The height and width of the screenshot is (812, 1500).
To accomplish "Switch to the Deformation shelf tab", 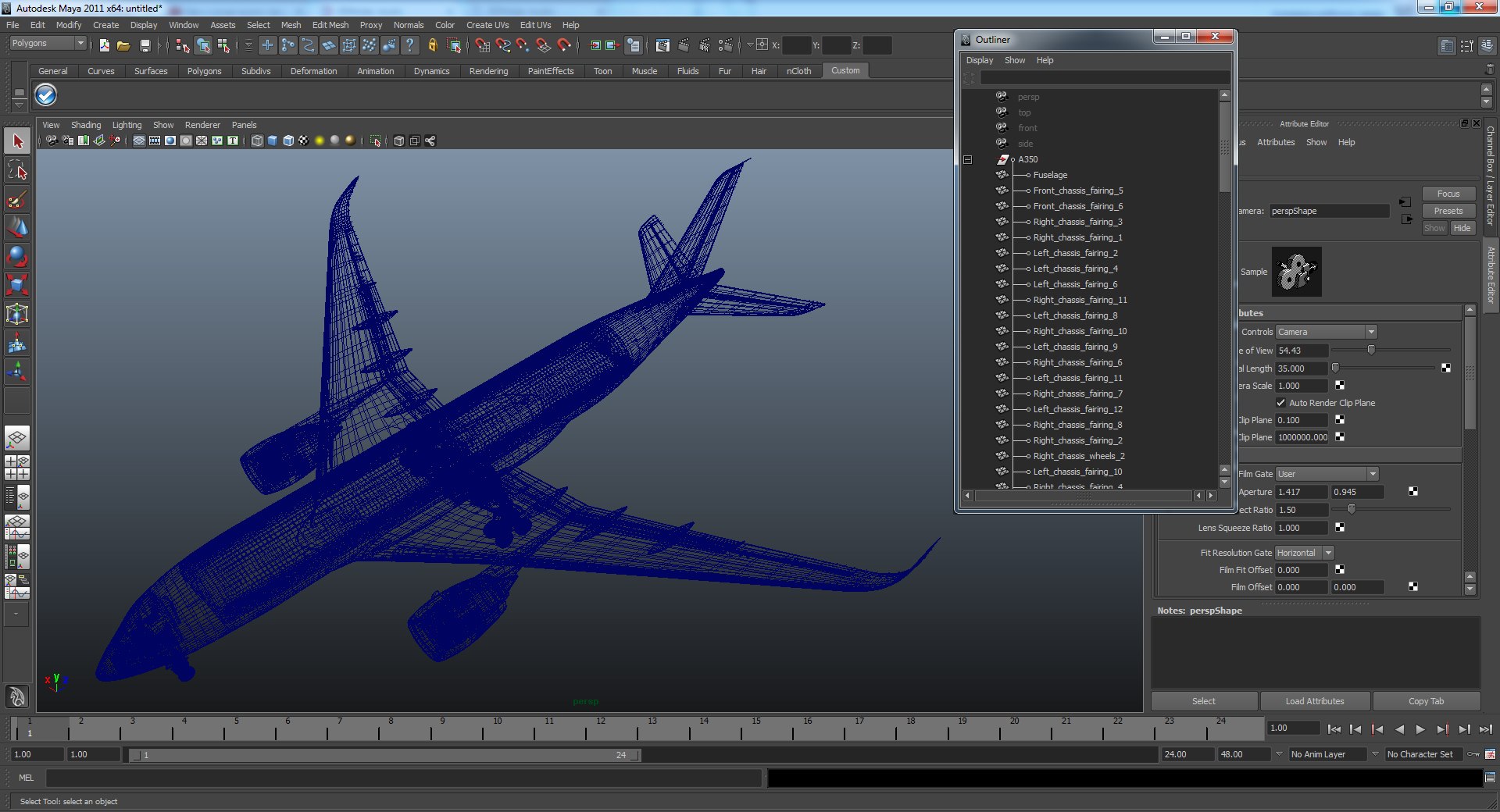I will click(313, 71).
